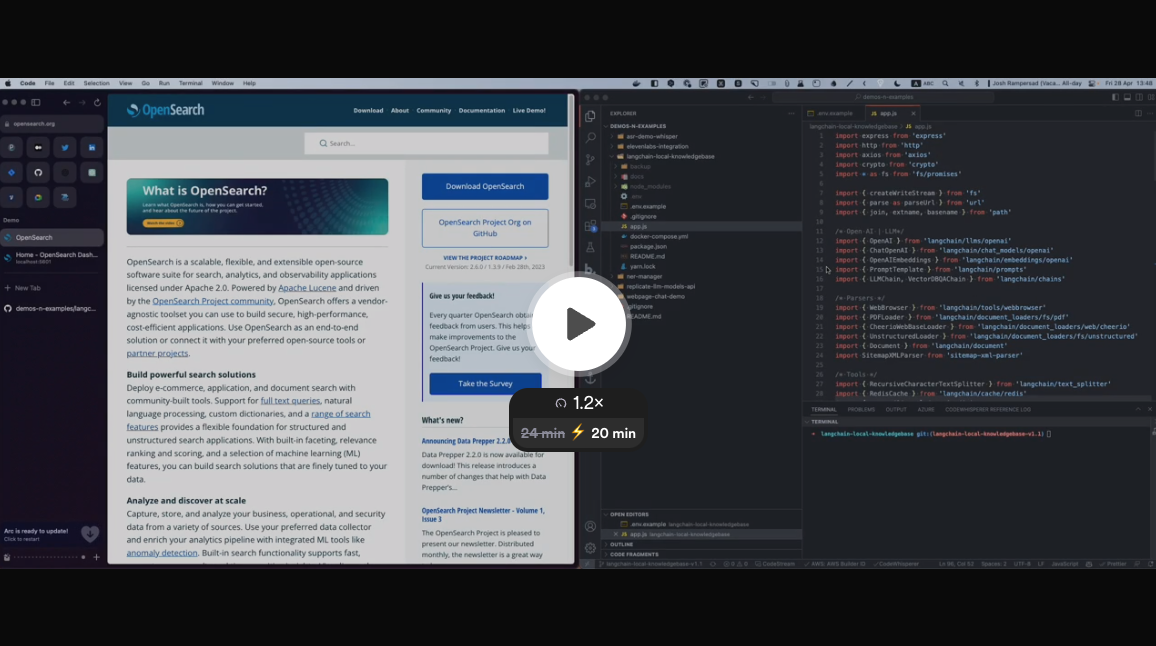Open the Apple menu
The height and width of the screenshot is (646, 1156).
pos(7,83)
